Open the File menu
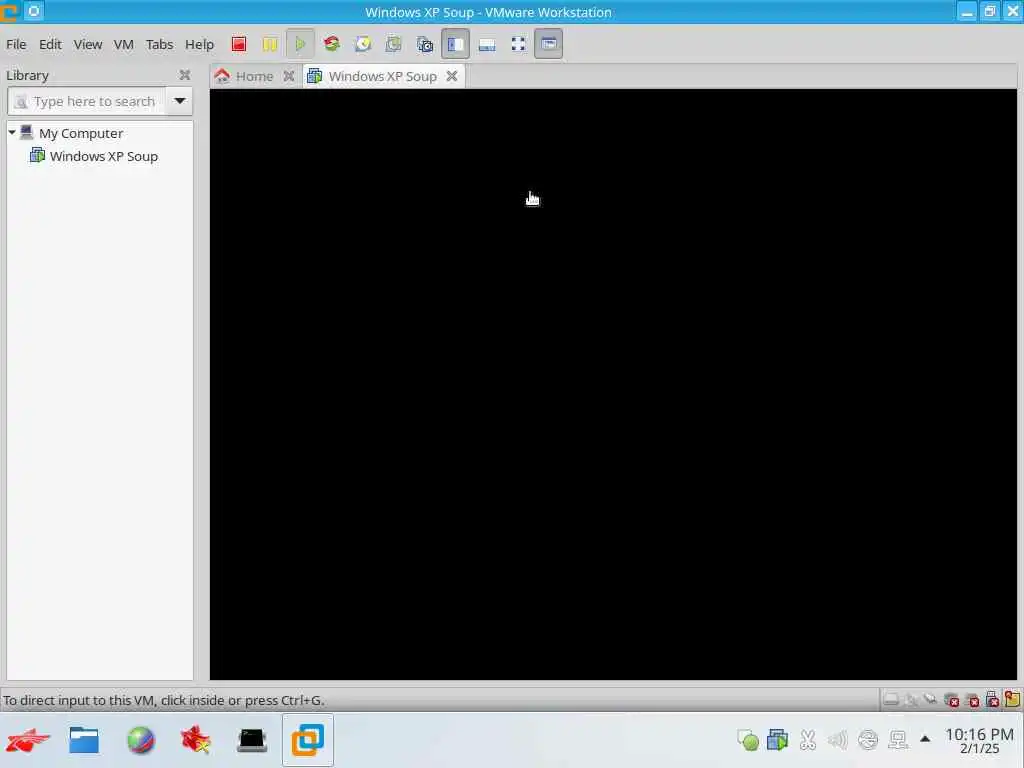1024x768 pixels. [16, 44]
